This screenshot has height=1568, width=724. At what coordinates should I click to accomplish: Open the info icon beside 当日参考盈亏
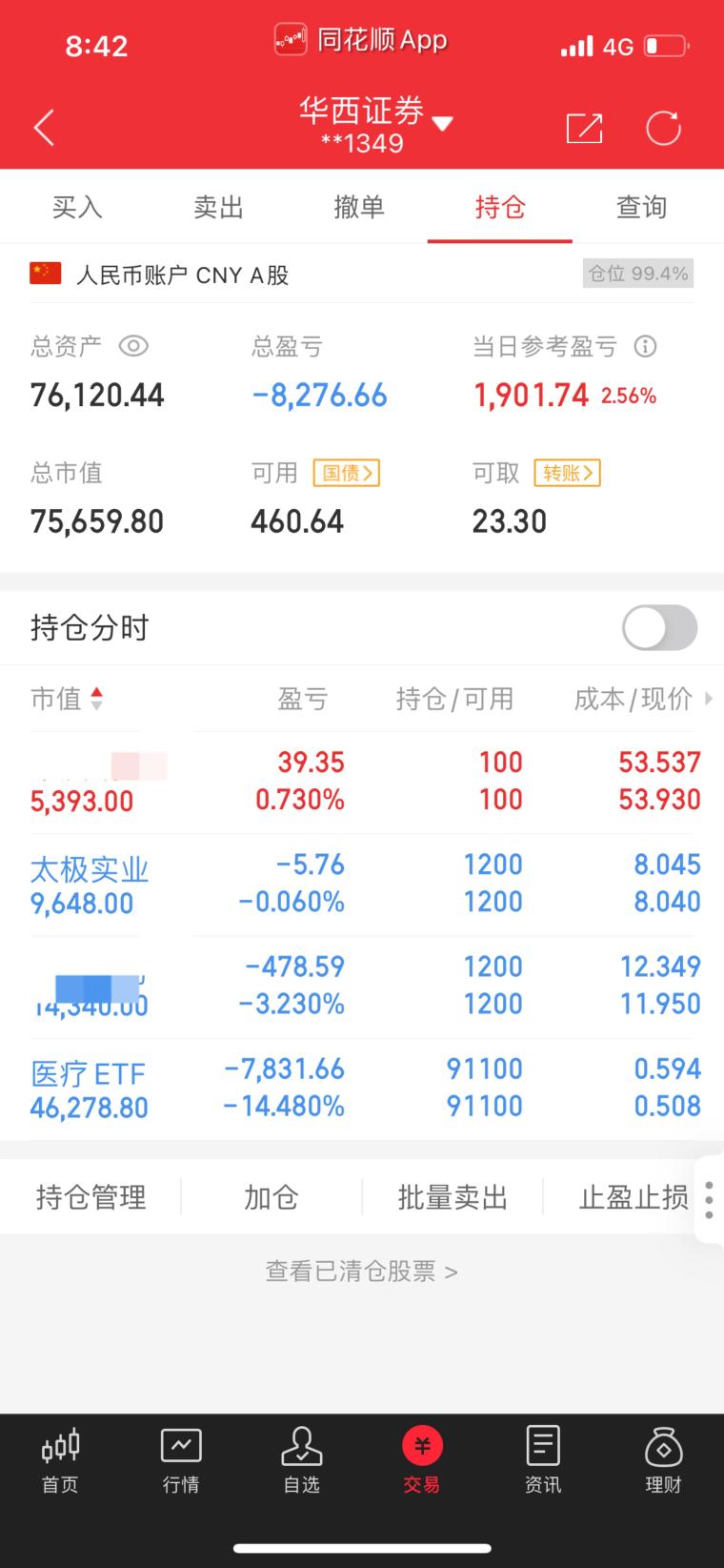645,346
